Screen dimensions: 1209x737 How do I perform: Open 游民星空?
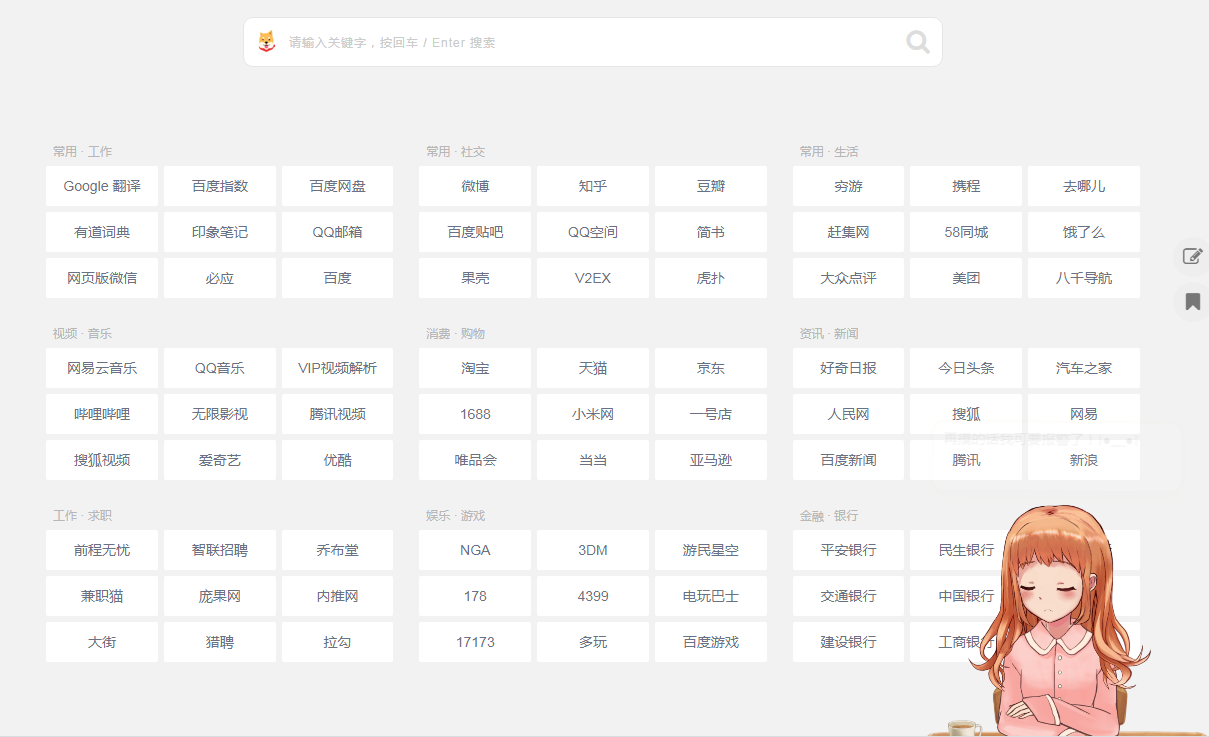coord(711,550)
